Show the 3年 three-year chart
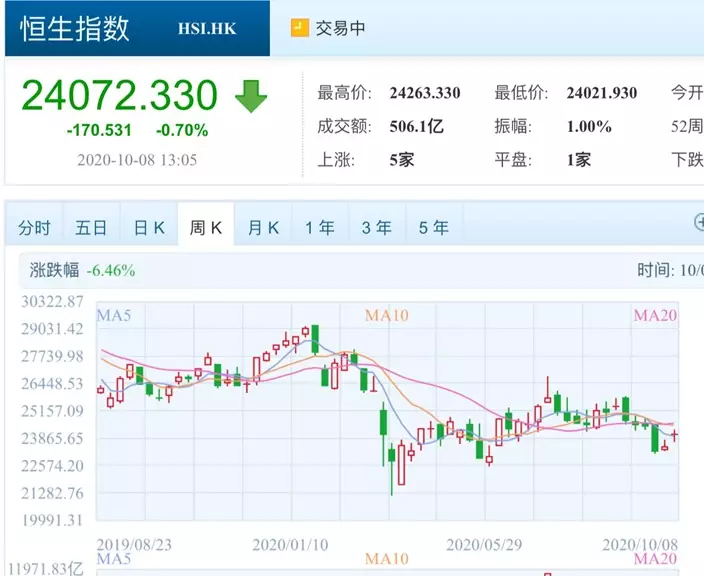Screen dimensions: 704x576 point(377,228)
